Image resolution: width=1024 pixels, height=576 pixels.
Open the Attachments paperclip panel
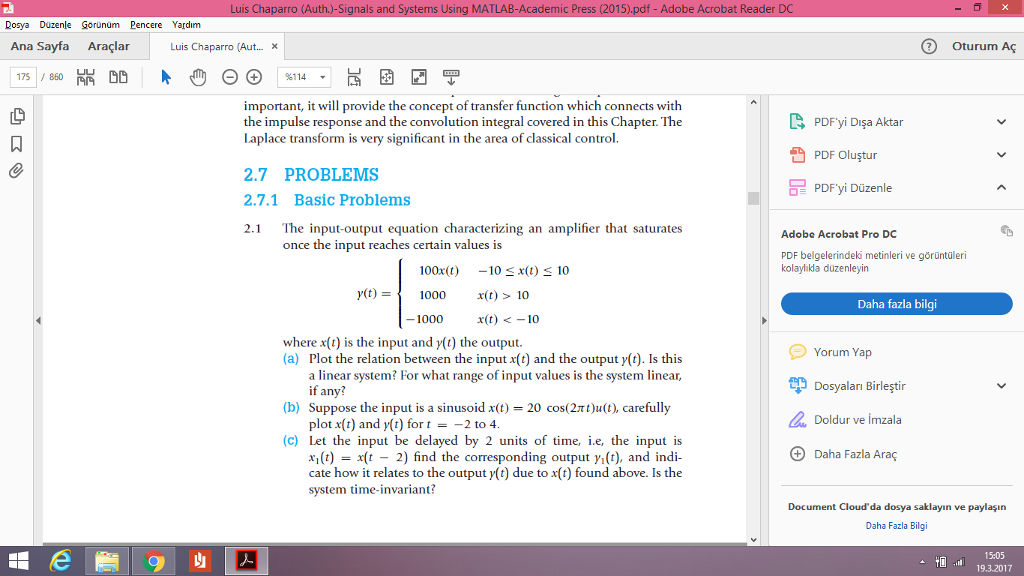tap(15, 168)
